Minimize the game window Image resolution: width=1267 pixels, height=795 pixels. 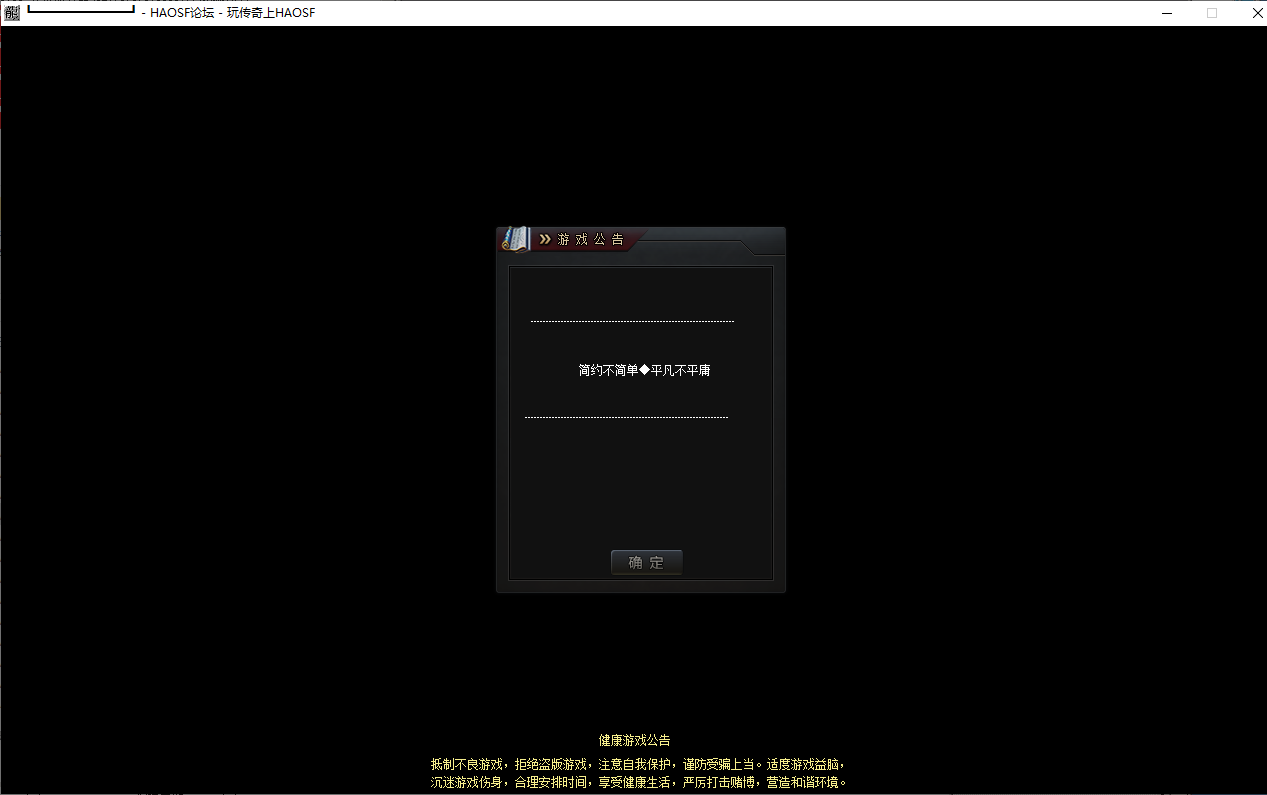tap(1166, 13)
